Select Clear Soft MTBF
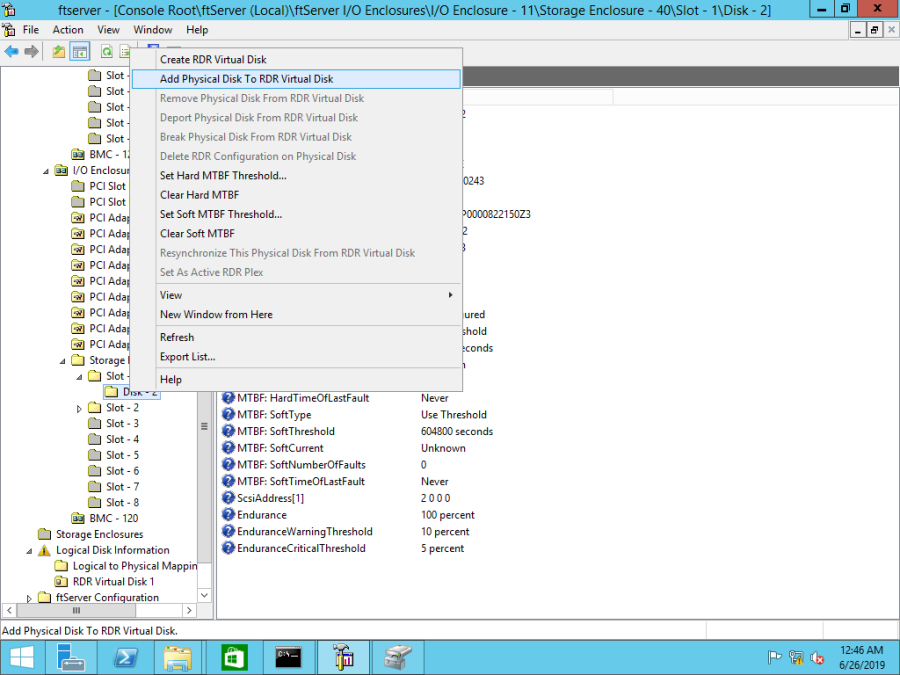Image resolution: width=900 pixels, height=675 pixels. click(296, 234)
